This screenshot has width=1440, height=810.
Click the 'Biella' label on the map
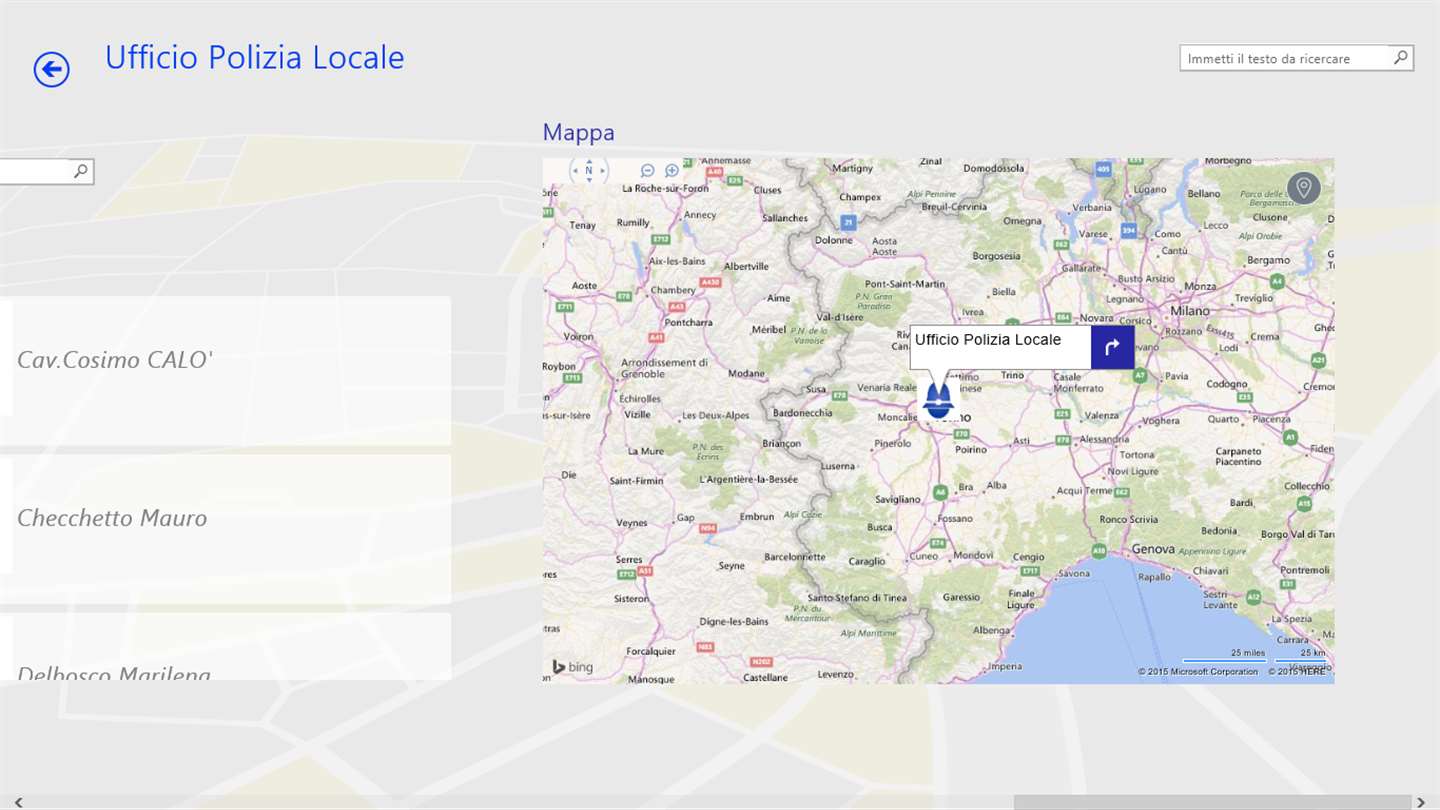pyautogui.click(x=1004, y=292)
